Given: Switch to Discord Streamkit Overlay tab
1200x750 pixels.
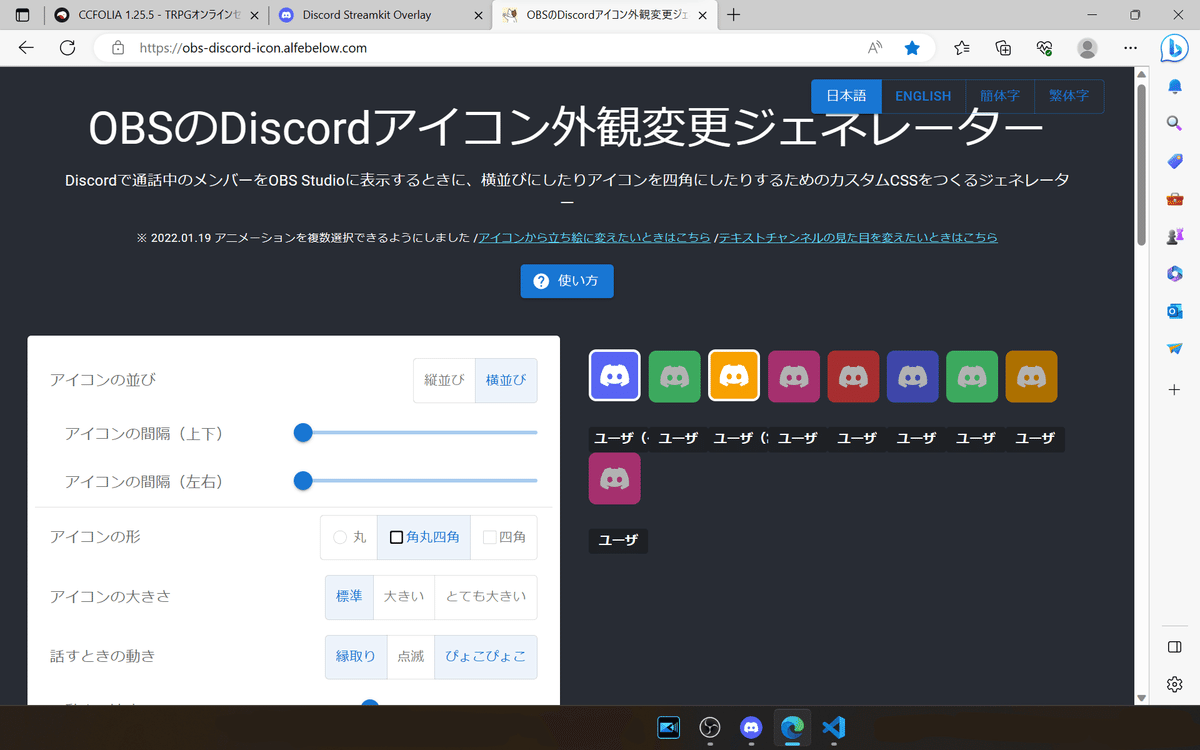Looking at the screenshot, I should [380, 15].
